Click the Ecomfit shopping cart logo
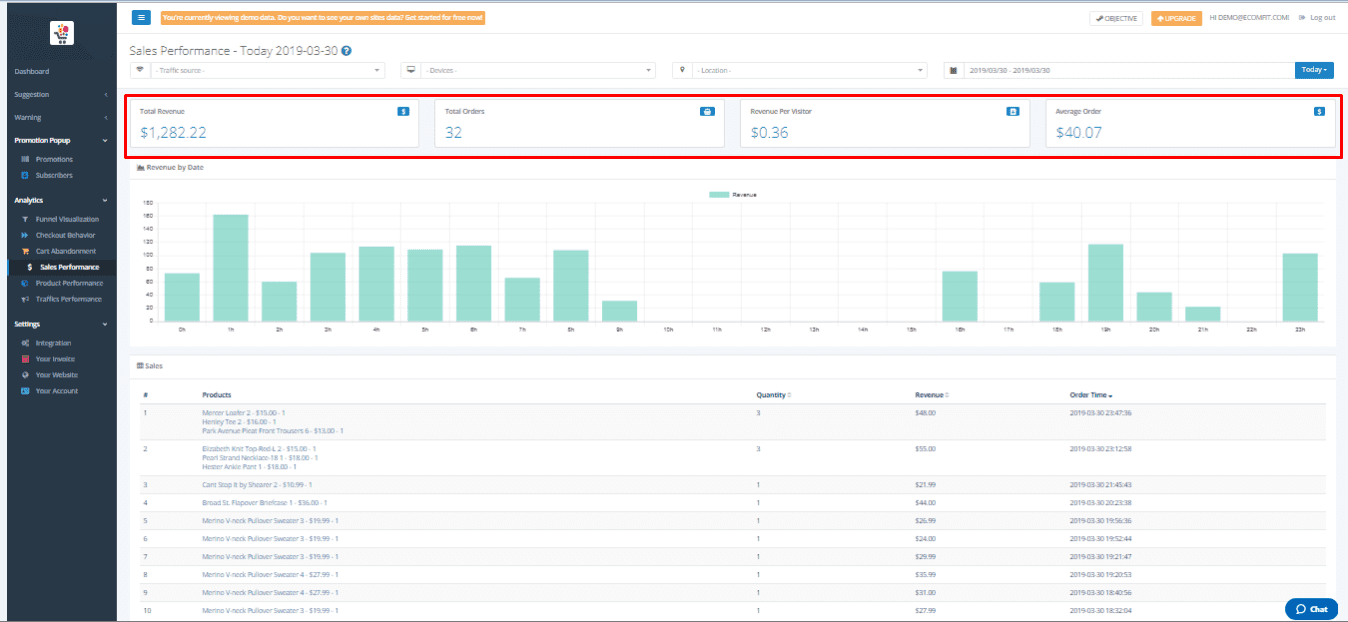1348x622 pixels. 62,33
